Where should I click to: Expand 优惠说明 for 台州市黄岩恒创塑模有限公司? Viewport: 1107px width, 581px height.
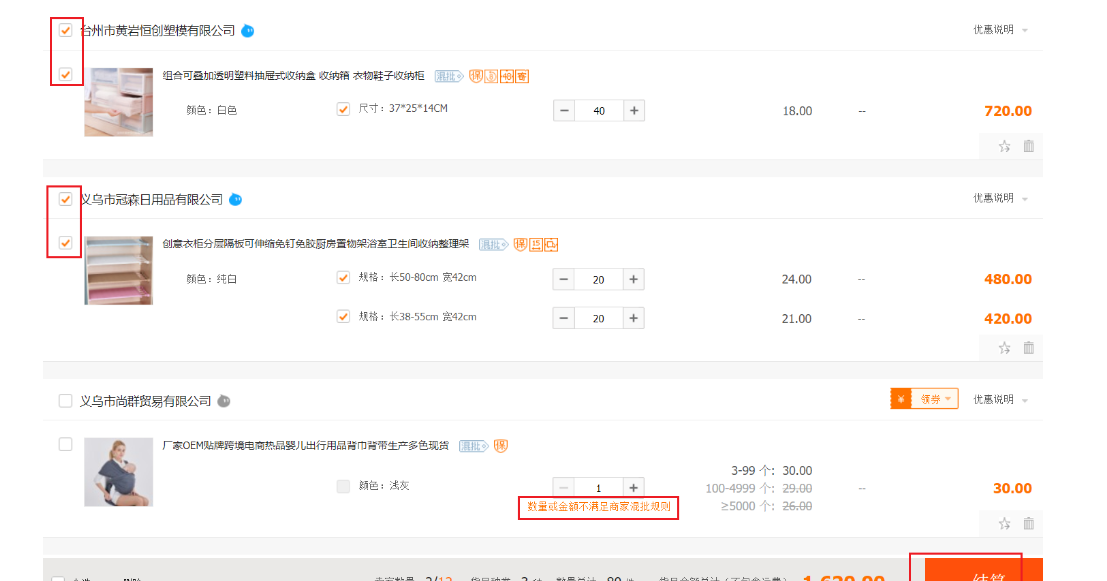pyautogui.click(x=1000, y=30)
